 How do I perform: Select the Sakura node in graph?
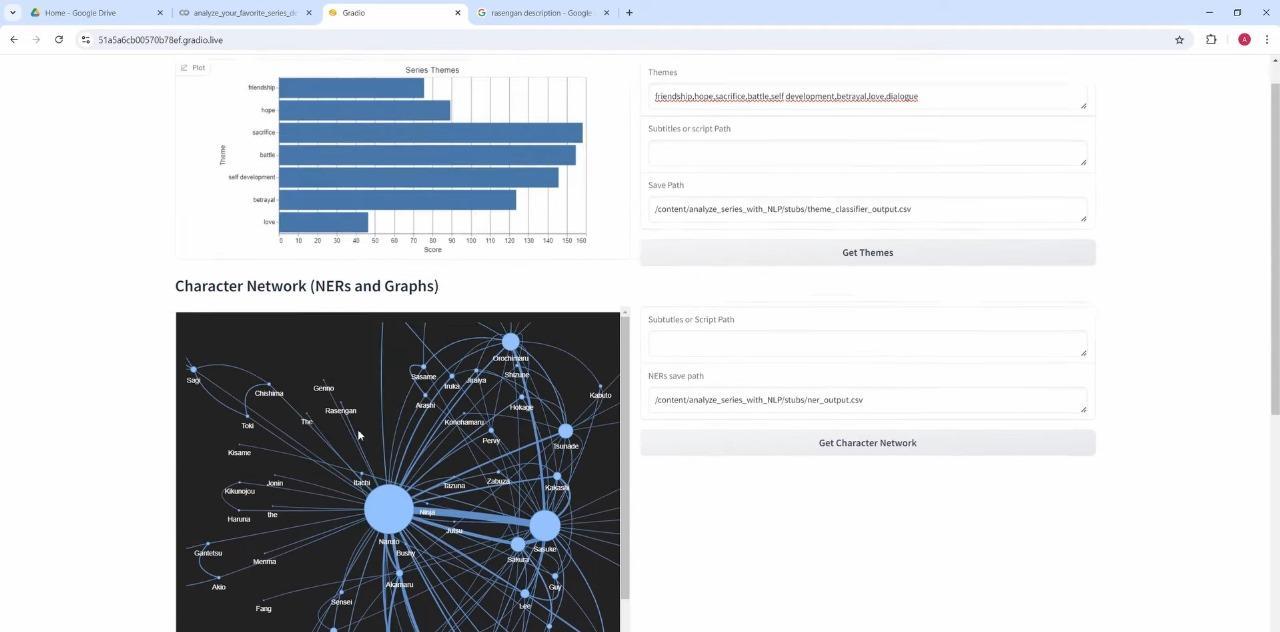518,545
